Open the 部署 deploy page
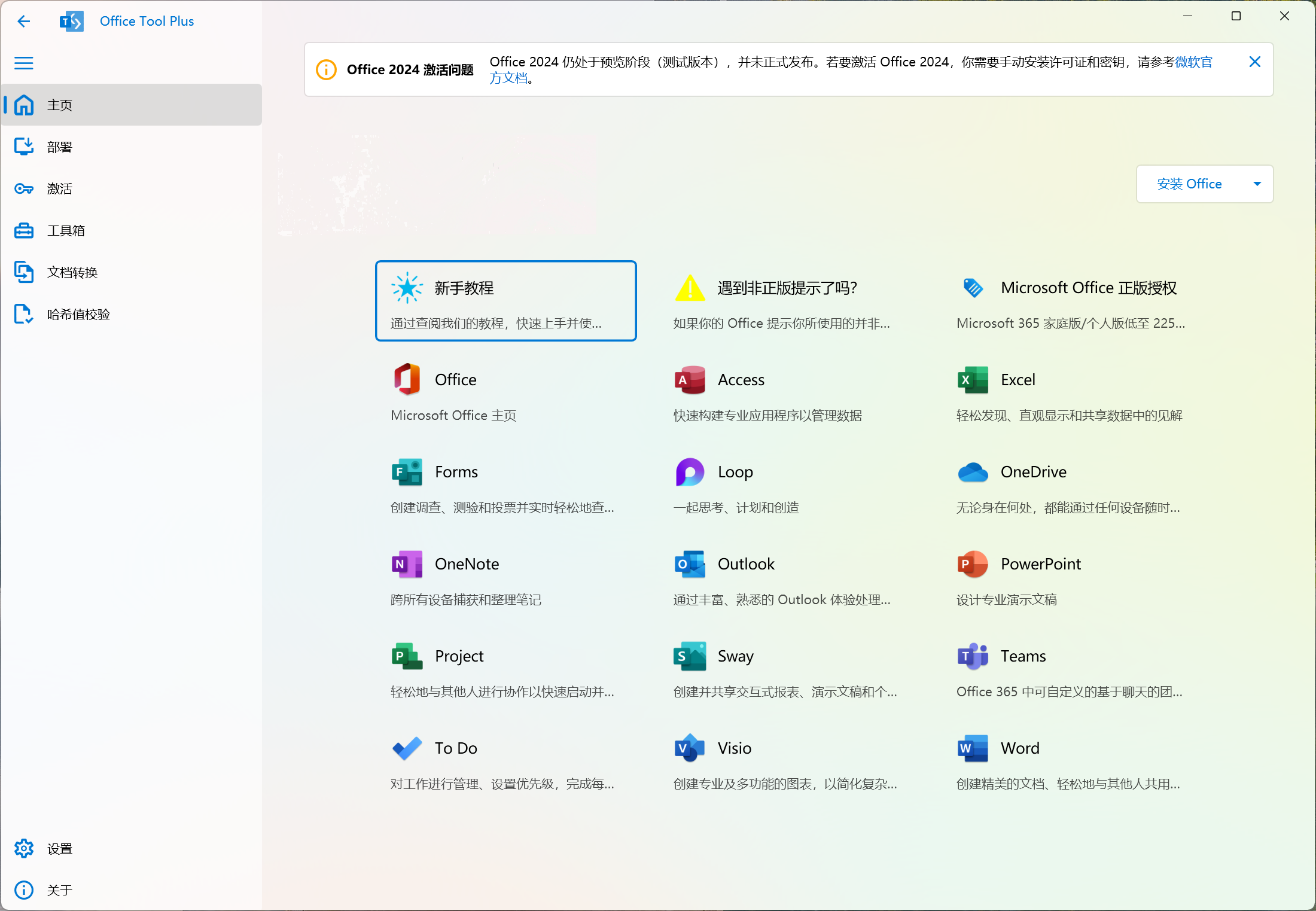Screen dimensions: 1316x911 (132, 147)
